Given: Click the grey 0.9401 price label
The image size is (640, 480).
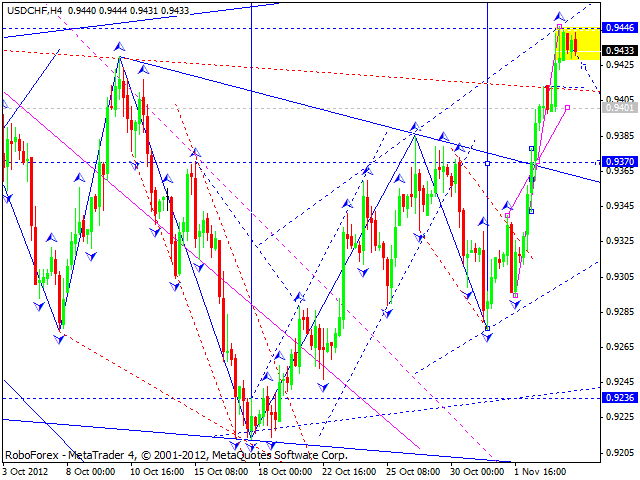Looking at the screenshot, I should coord(620,108).
